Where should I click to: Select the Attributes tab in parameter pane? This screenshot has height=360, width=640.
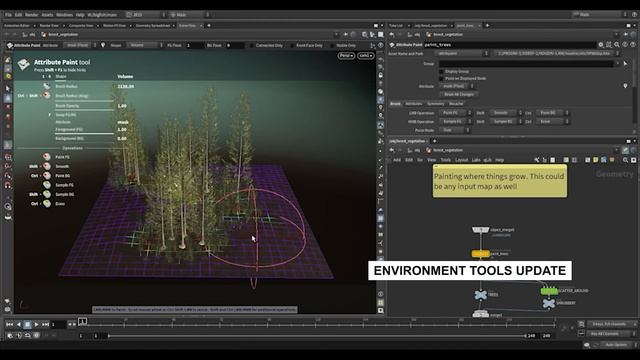(x=413, y=104)
